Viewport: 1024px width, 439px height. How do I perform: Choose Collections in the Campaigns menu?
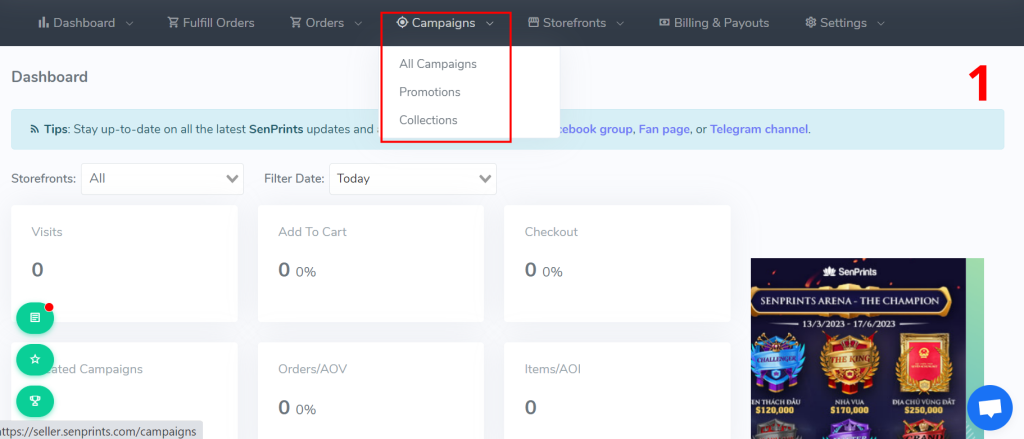(428, 120)
